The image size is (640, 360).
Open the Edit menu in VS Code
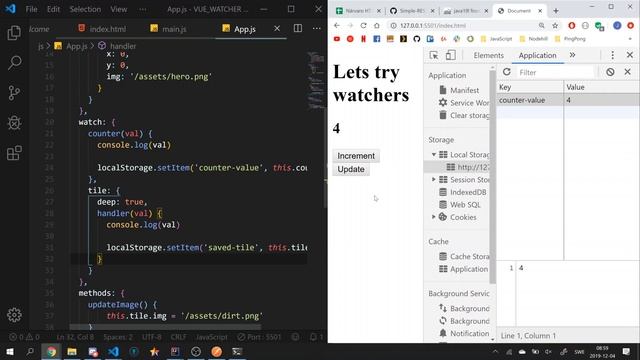(x=53, y=9)
